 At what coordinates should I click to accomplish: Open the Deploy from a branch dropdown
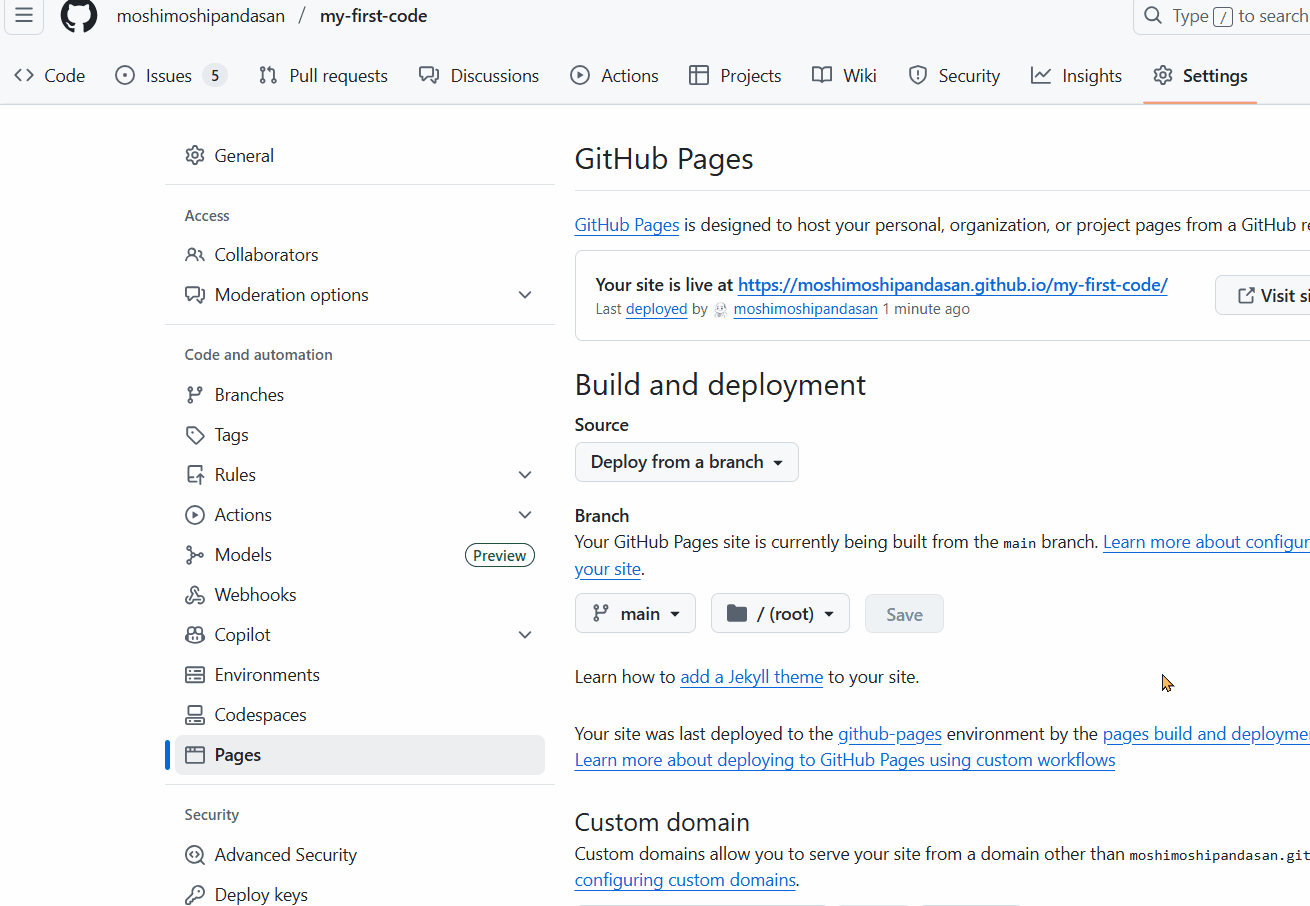686,462
